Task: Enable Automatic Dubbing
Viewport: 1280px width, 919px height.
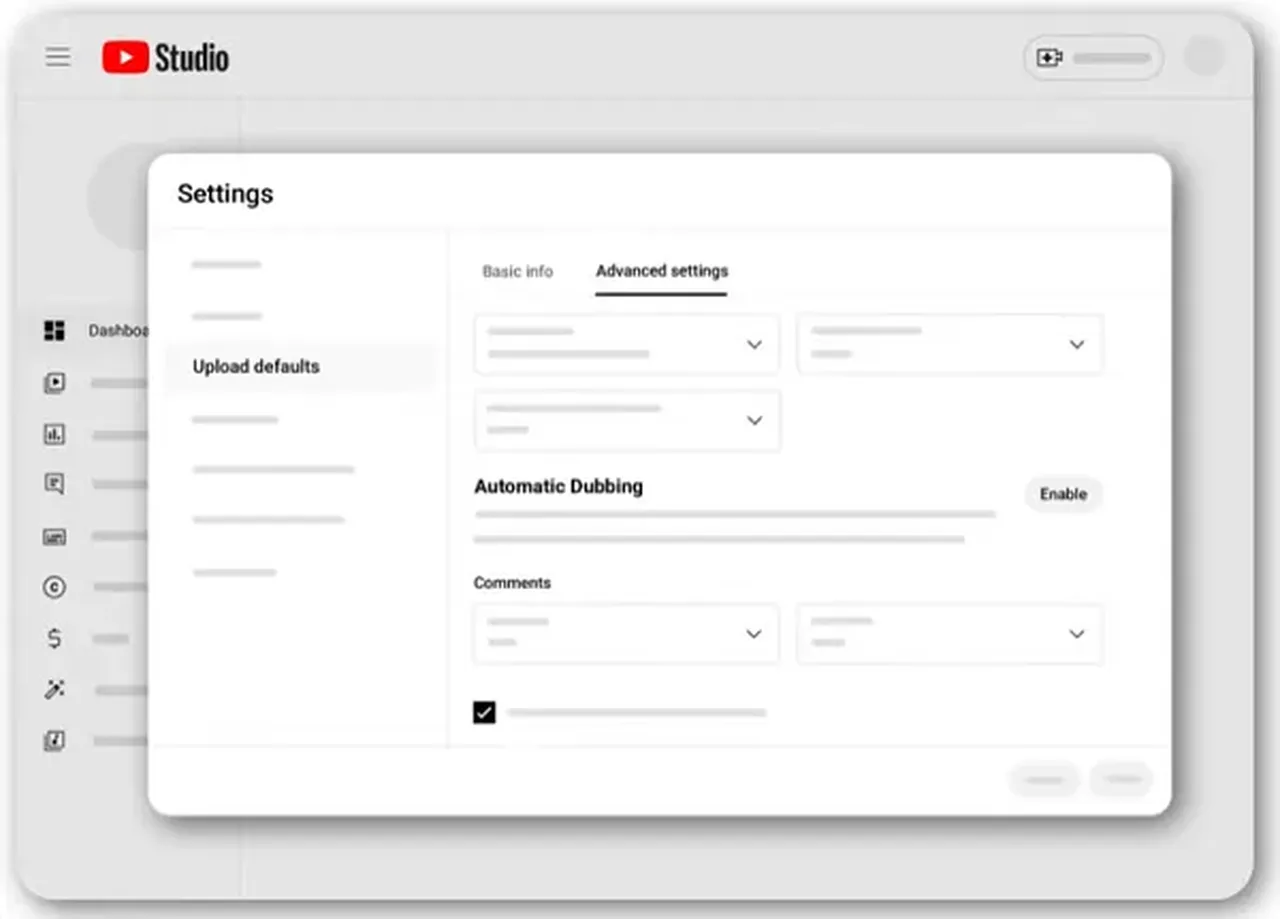Action: click(x=1063, y=494)
